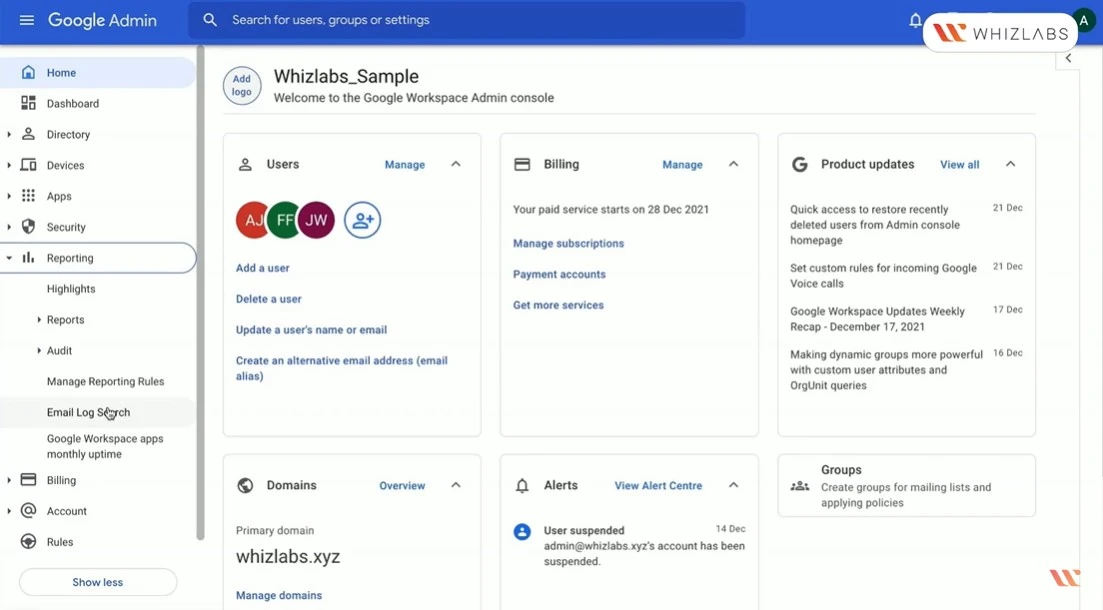Open Rules in sidebar
The height and width of the screenshot is (610, 1103).
pyautogui.click(x=60, y=542)
